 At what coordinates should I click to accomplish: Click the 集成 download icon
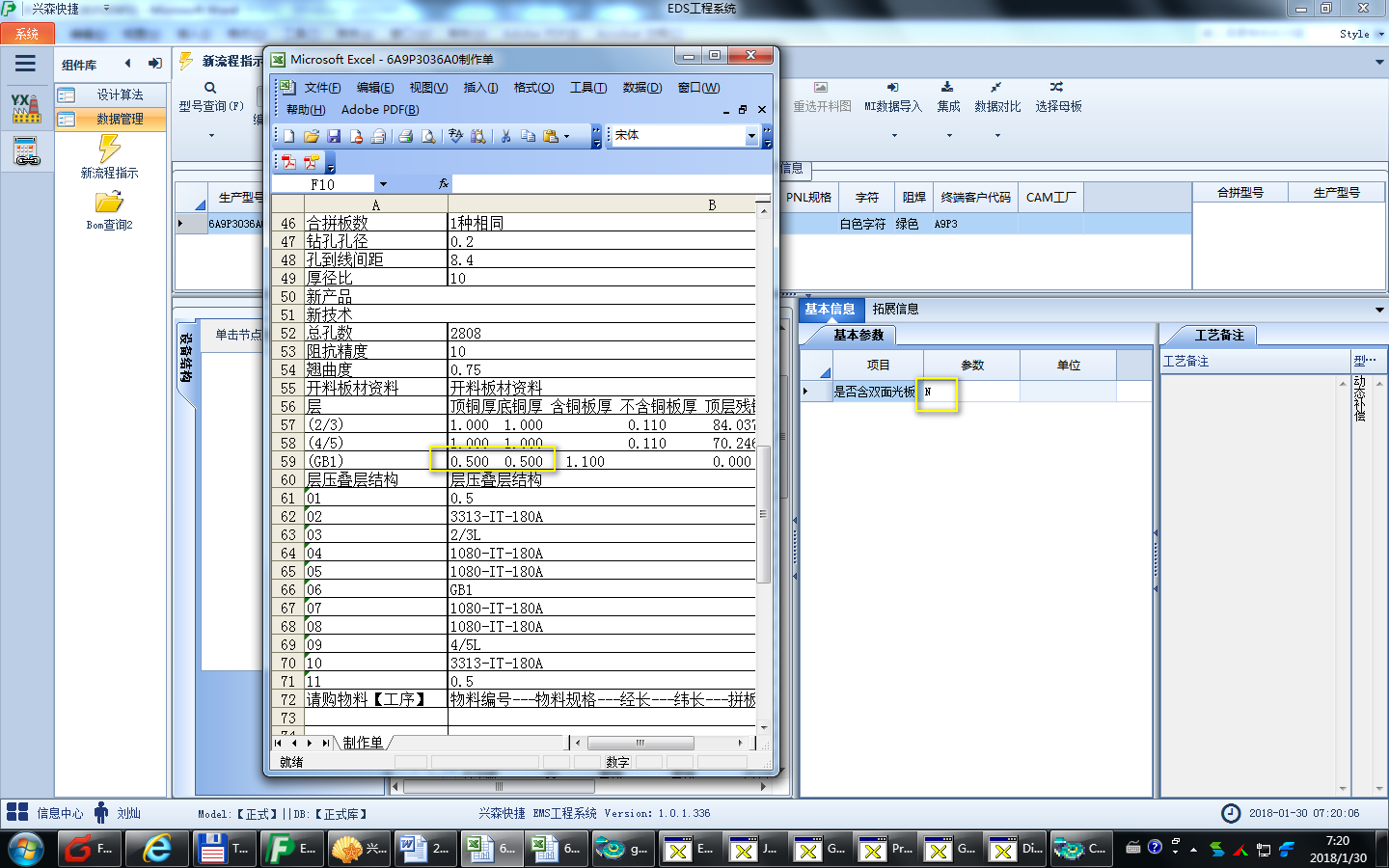[x=947, y=87]
